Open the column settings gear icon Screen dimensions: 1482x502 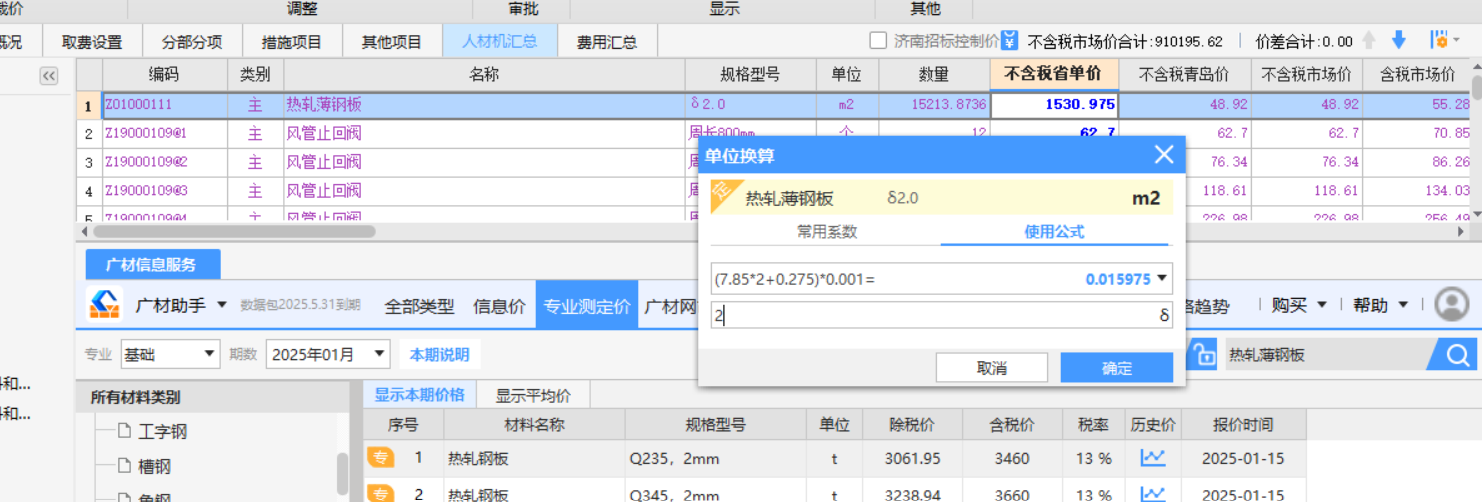(1440, 40)
